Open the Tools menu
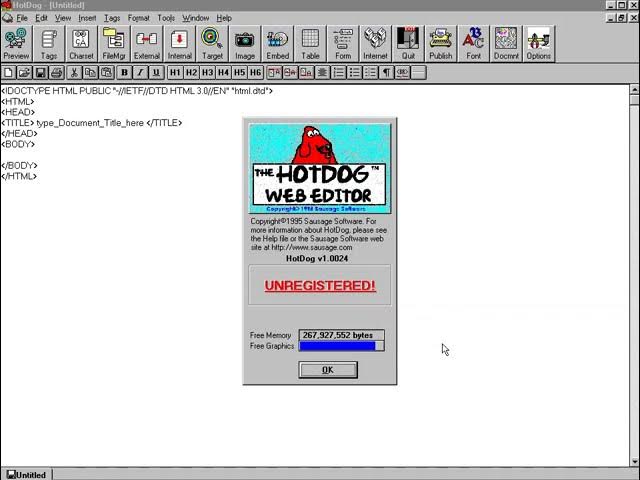640x480 pixels. (166, 18)
